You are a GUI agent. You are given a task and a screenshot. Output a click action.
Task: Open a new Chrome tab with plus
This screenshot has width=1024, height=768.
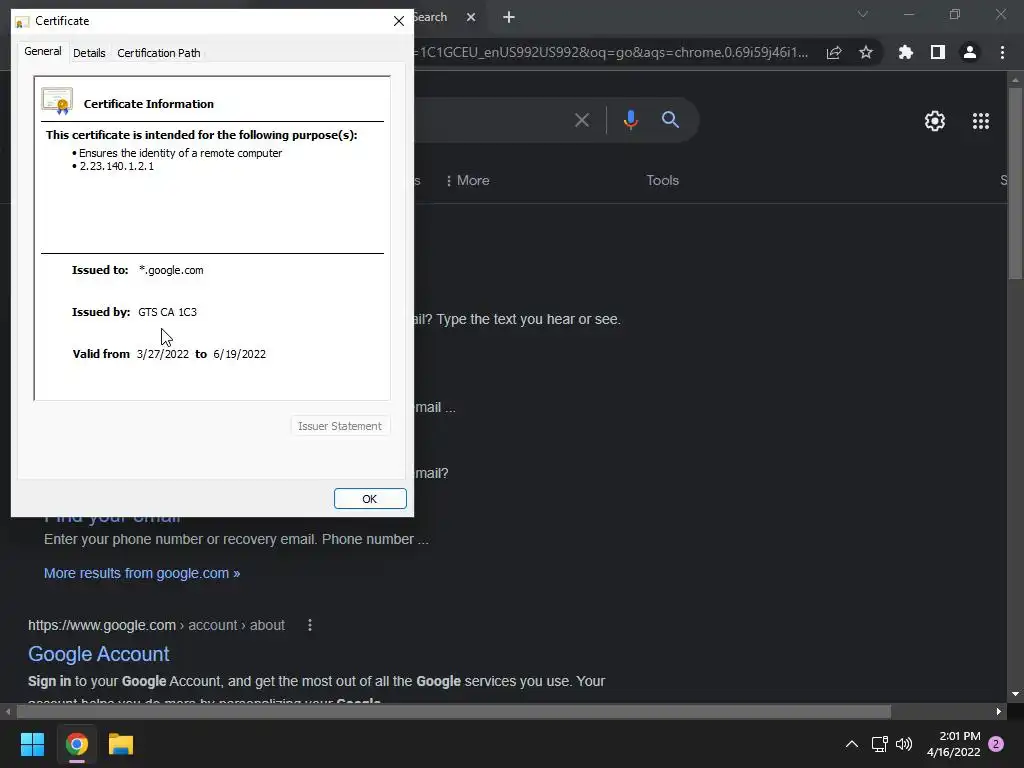(509, 18)
